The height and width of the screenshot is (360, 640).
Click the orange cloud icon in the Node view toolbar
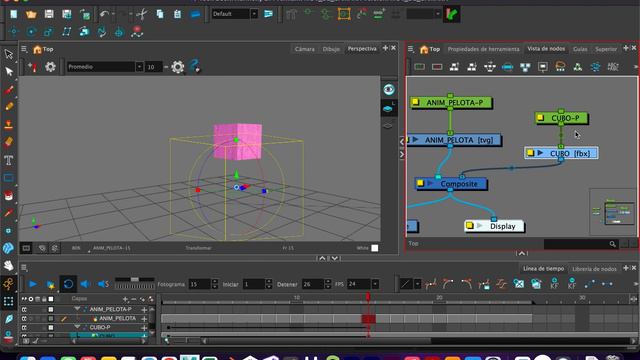click(x=560, y=67)
